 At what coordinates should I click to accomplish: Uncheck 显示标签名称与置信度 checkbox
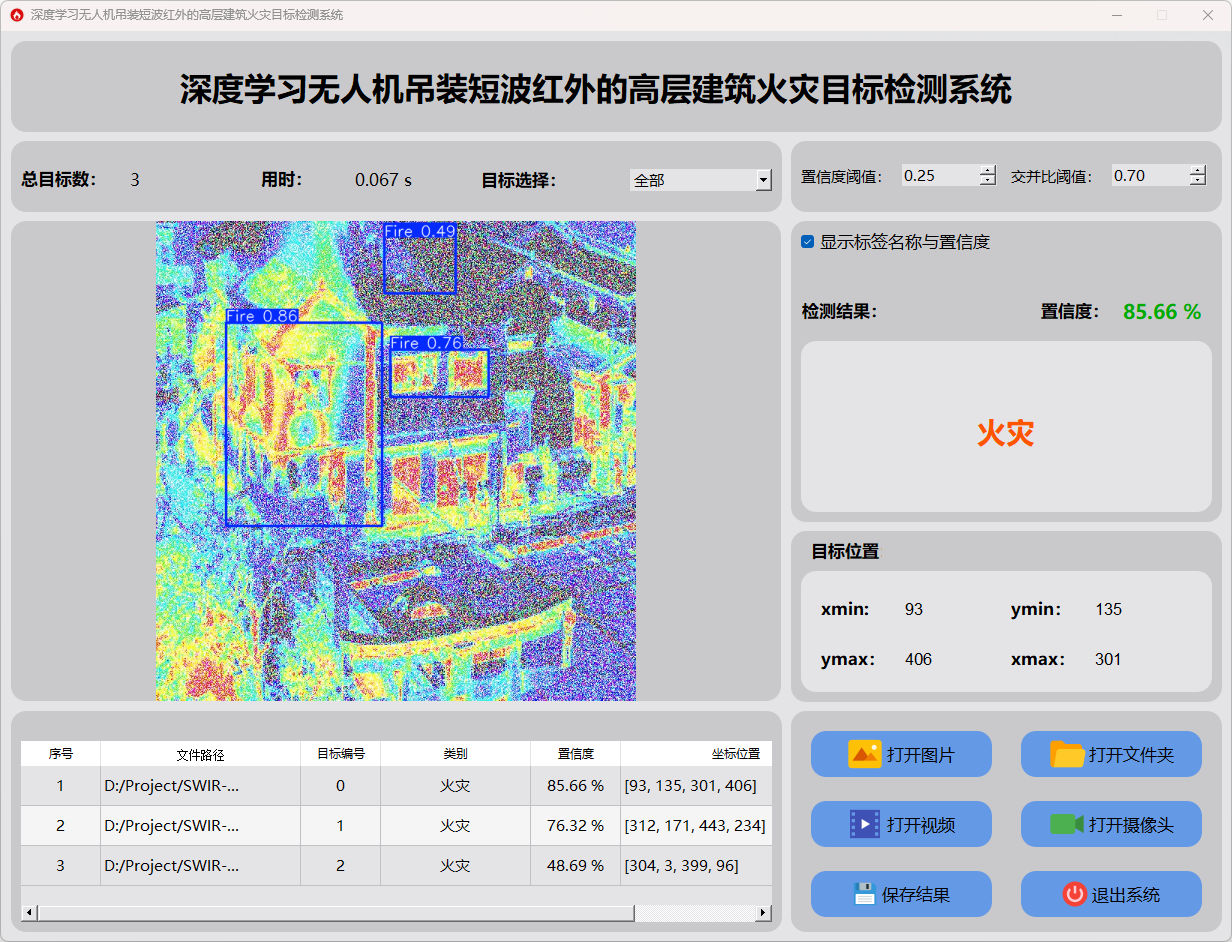(808, 242)
